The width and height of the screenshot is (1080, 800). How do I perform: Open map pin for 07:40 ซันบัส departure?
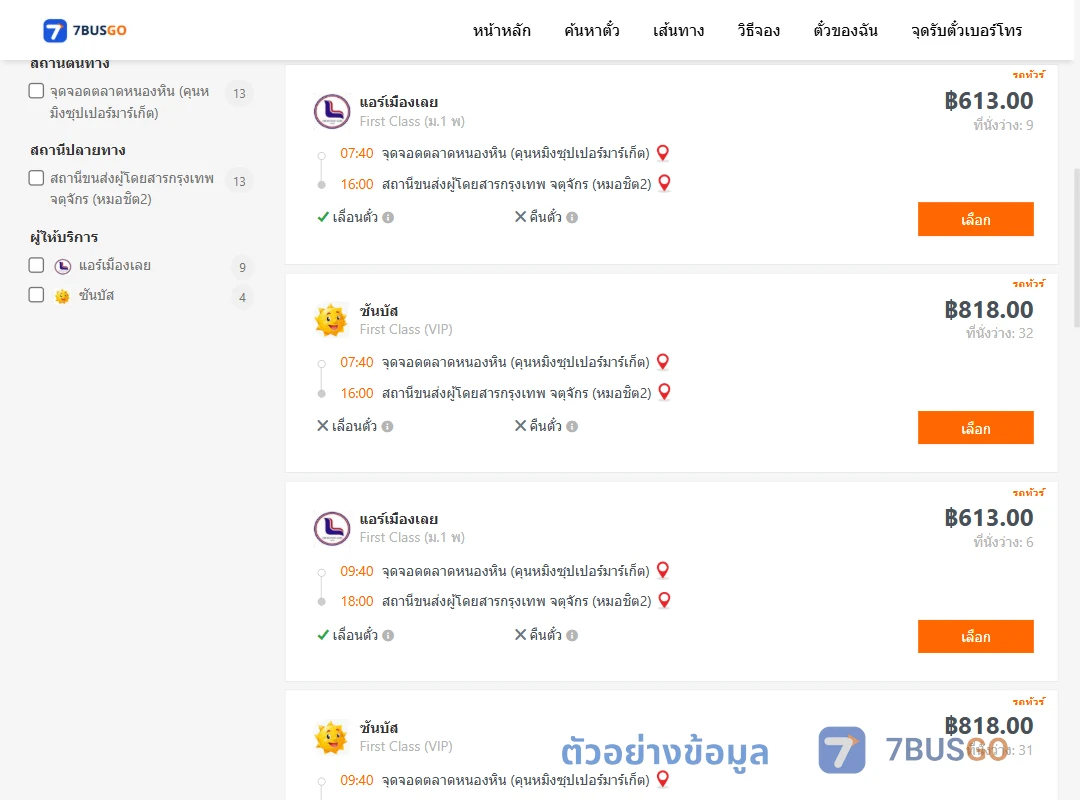point(663,362)
